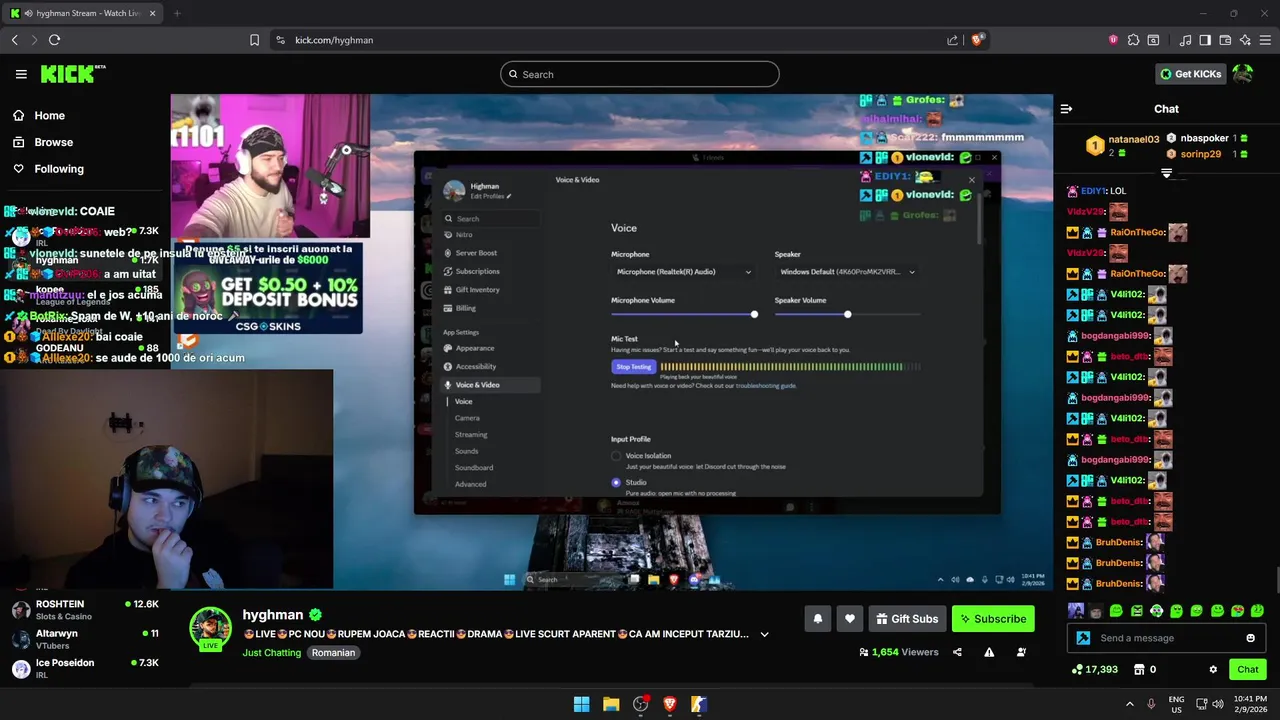Open Windows Start button on taskbar
Viewport: 1280px width, 720px height.
[581, 704]
